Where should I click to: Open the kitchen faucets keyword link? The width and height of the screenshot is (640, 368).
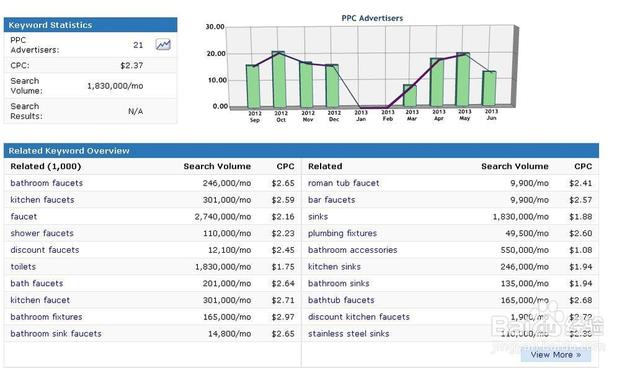[42, 200]
